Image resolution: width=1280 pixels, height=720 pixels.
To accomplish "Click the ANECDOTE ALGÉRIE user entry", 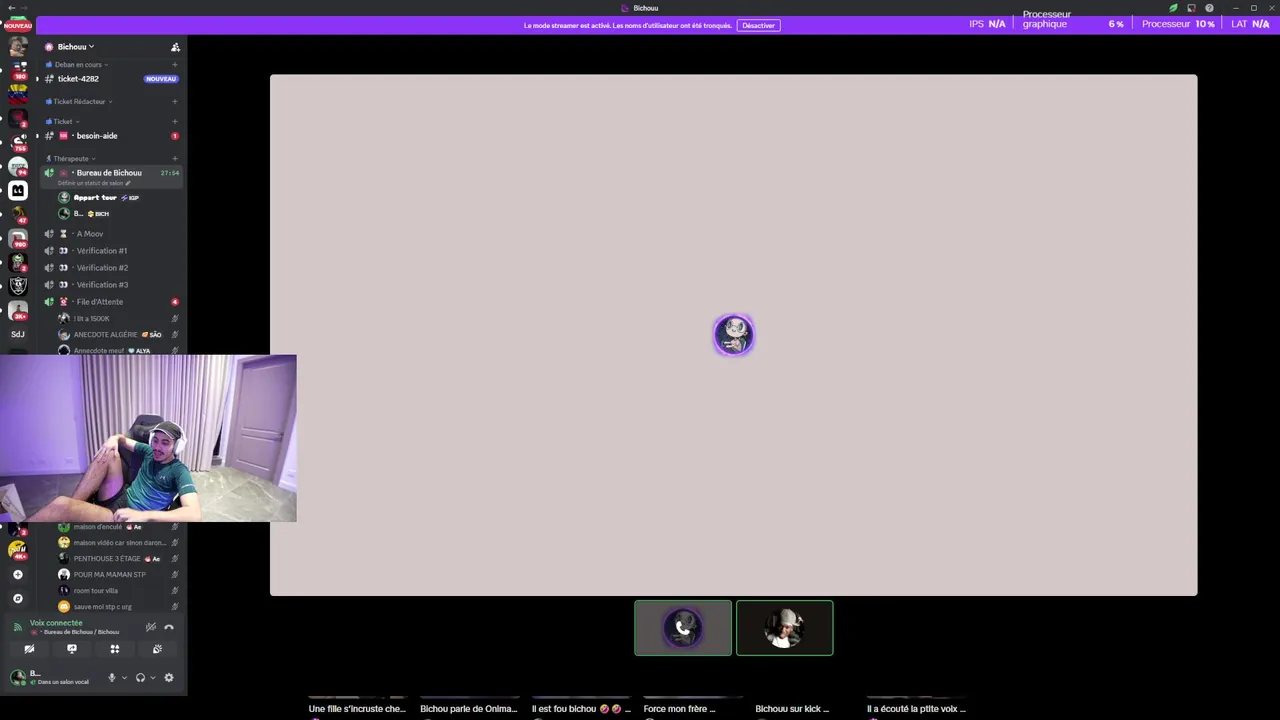I will pos(118,335).
